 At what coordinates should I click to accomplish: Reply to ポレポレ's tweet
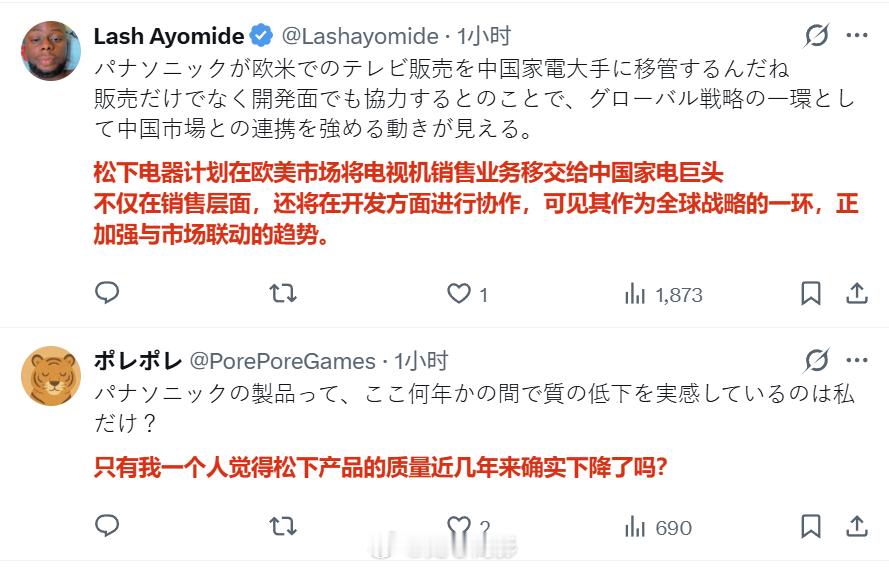[x=107, y=526]
